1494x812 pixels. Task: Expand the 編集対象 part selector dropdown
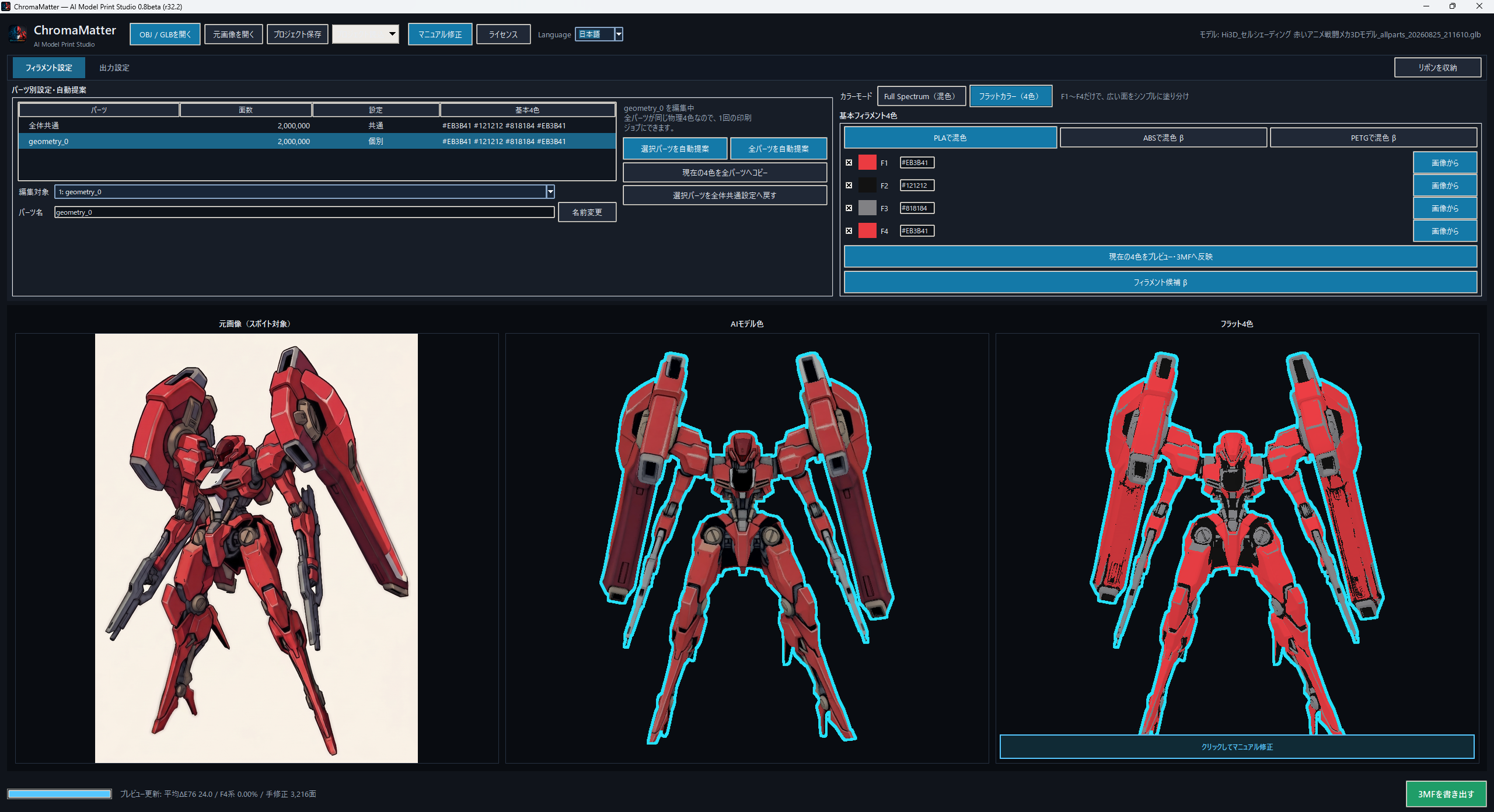(550, 191)
